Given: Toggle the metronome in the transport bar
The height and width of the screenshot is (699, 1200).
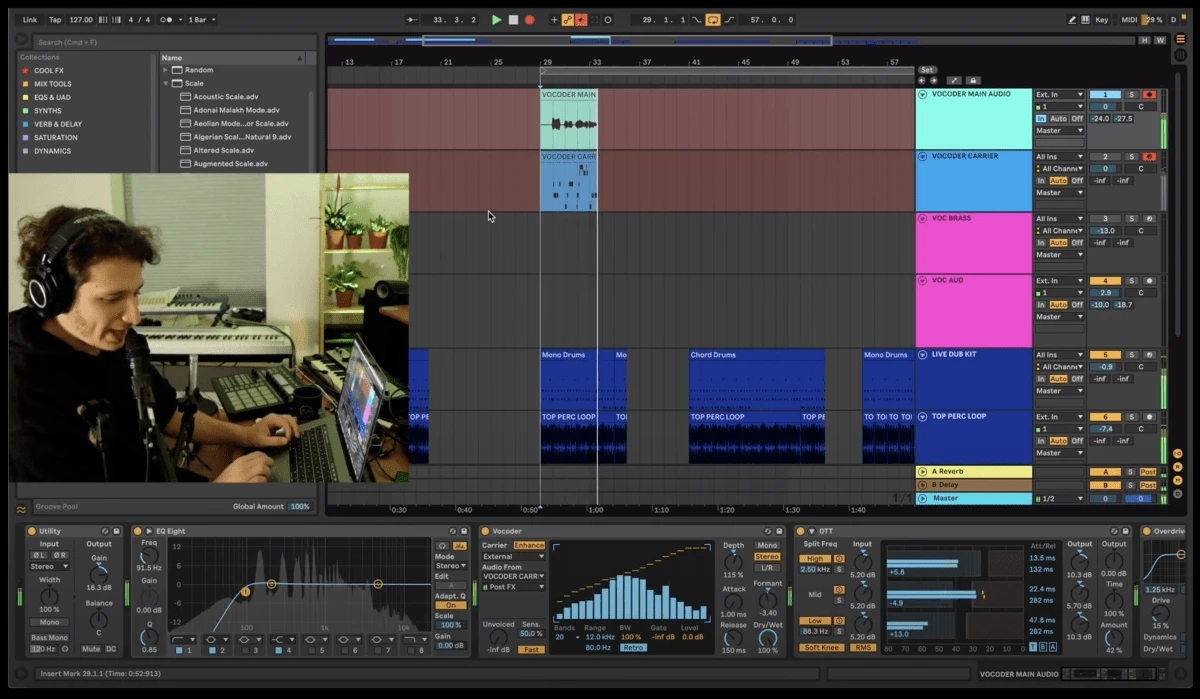Looking at the screenshot, I should (166, 20).
